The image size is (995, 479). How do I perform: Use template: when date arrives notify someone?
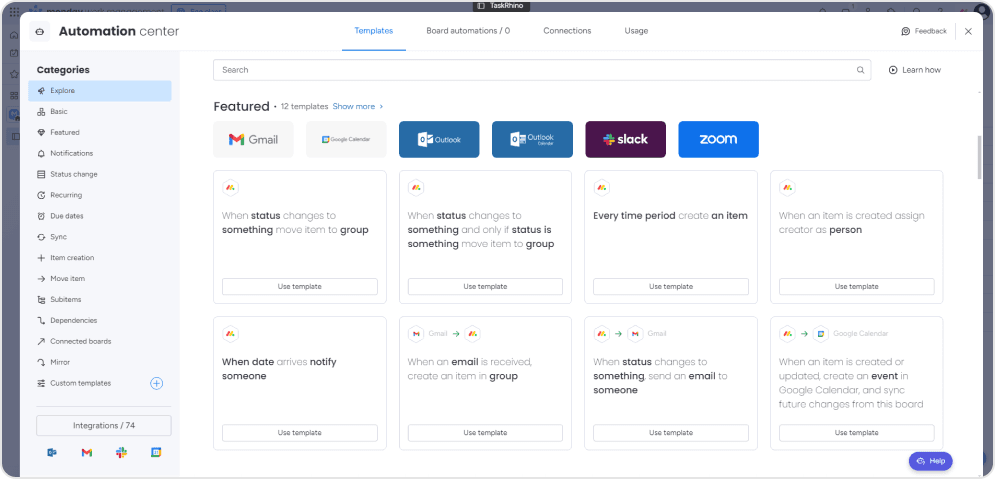click(x=300, y=433)
